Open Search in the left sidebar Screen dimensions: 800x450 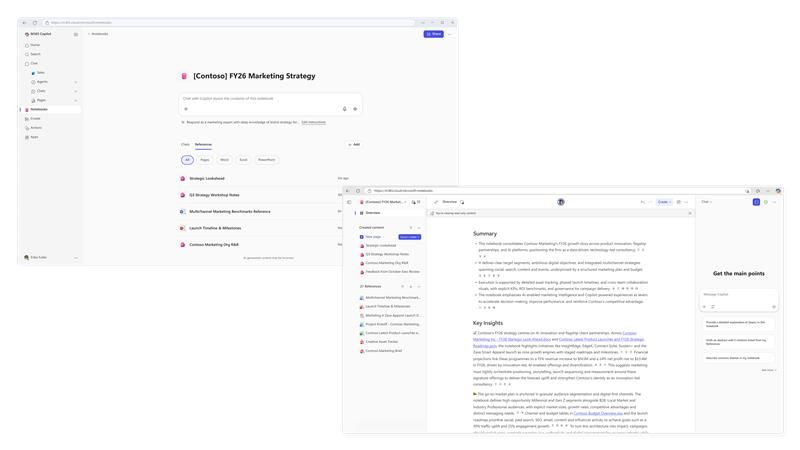33,54
